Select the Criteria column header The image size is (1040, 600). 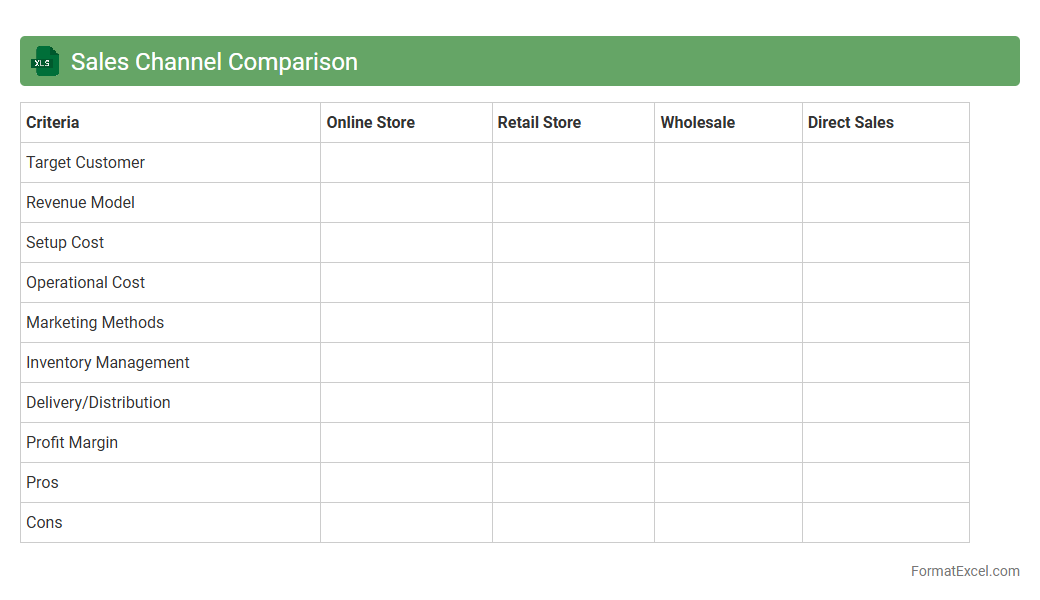pyautogui.click(x=53, y=123)
